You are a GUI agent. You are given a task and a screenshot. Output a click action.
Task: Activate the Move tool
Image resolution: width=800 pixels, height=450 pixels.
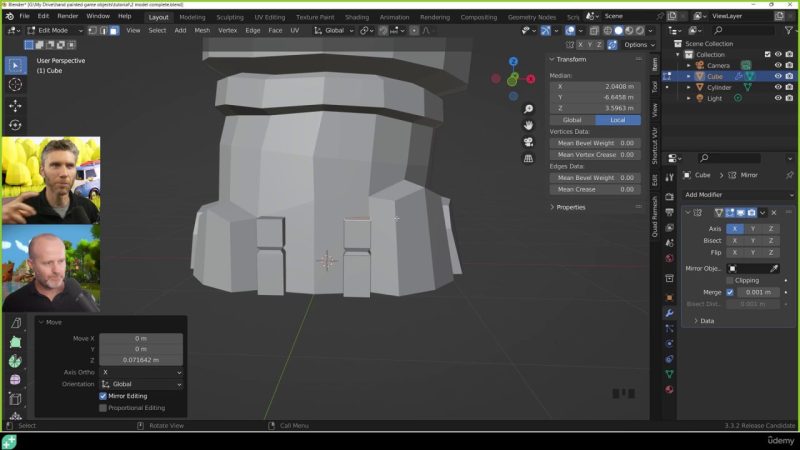pos(15,105)
